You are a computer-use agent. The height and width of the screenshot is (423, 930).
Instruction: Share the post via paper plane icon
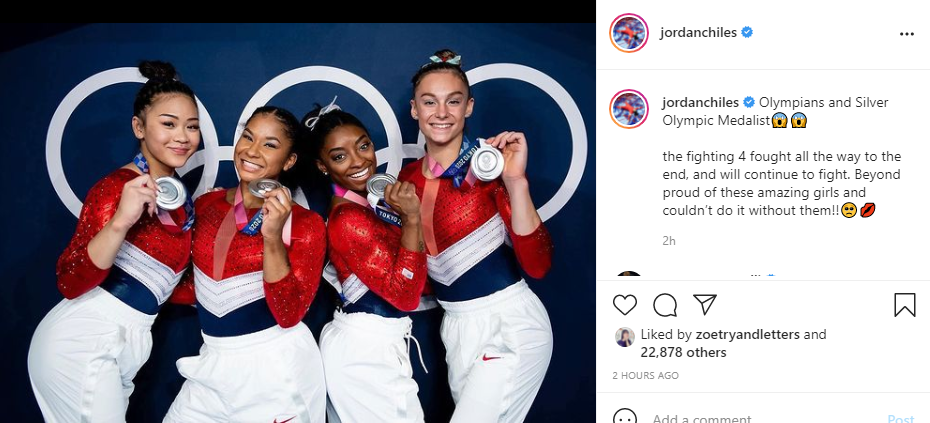[x=705, y=304]
